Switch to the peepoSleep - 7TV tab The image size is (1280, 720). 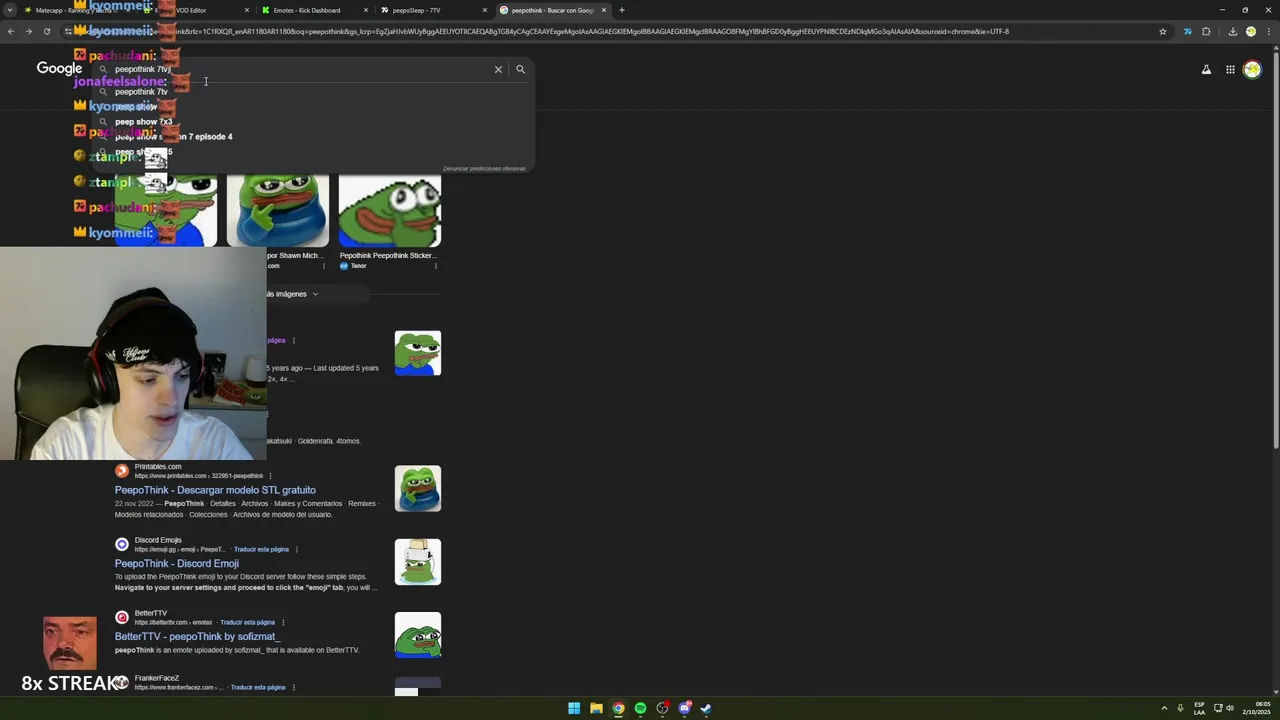(434, 10)
